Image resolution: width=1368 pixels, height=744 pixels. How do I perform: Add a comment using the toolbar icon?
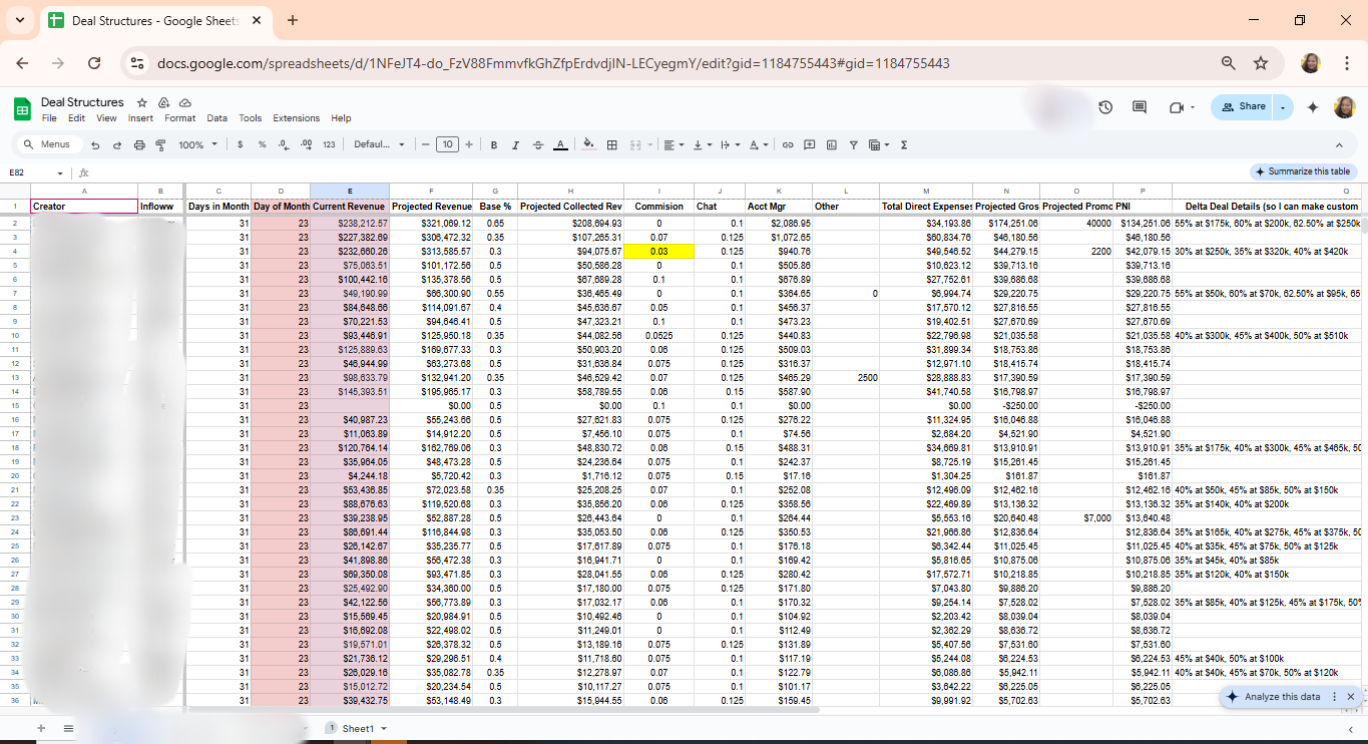click(x=810, y=145)
